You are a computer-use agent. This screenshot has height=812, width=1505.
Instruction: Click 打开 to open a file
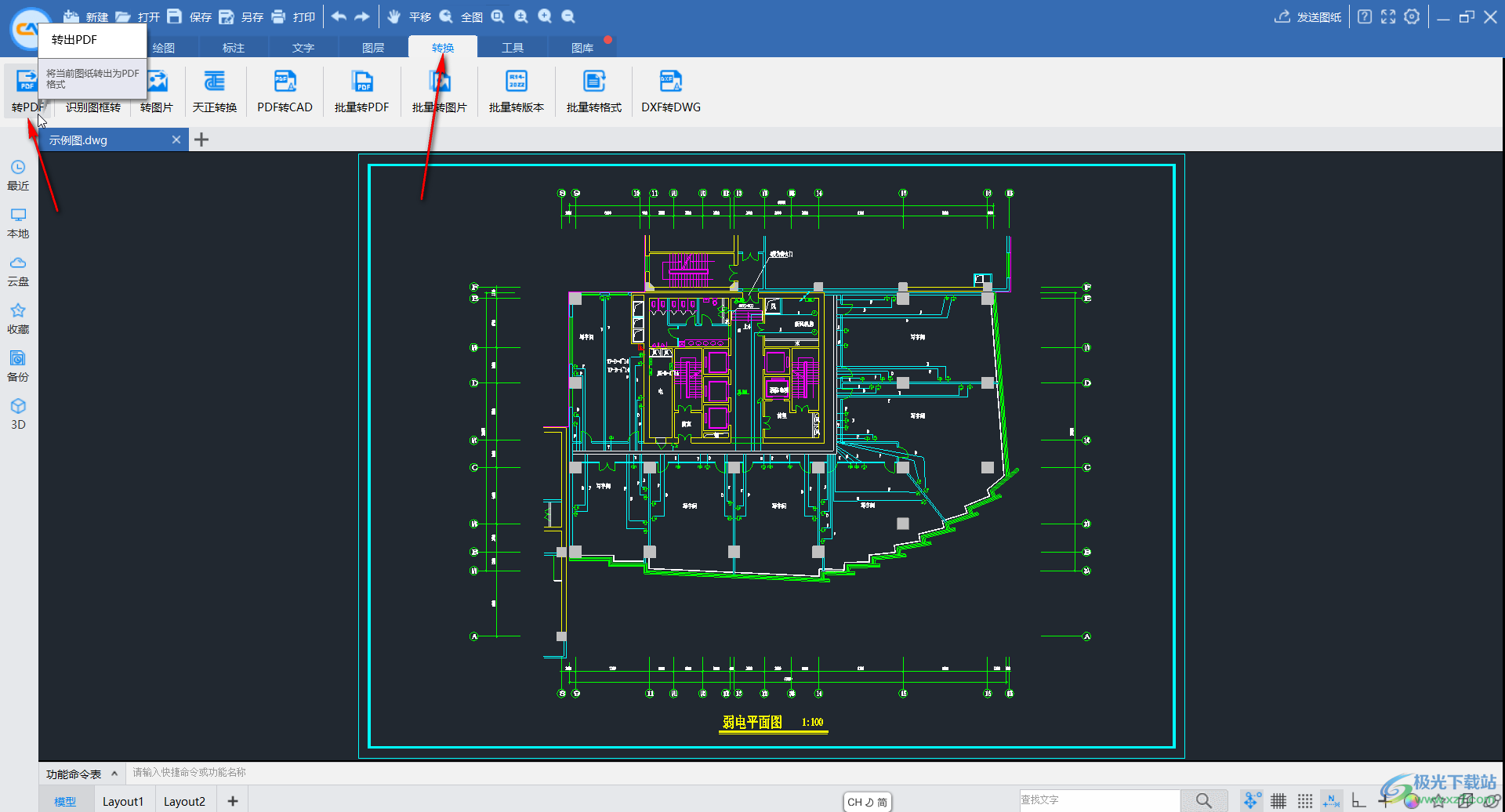(x=137, y=16)
